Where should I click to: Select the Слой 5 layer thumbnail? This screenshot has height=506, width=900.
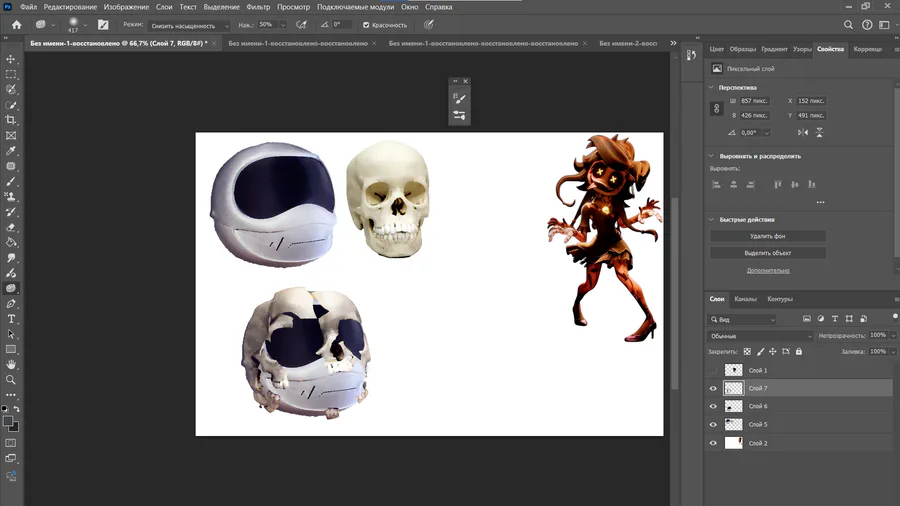[733, 425]
